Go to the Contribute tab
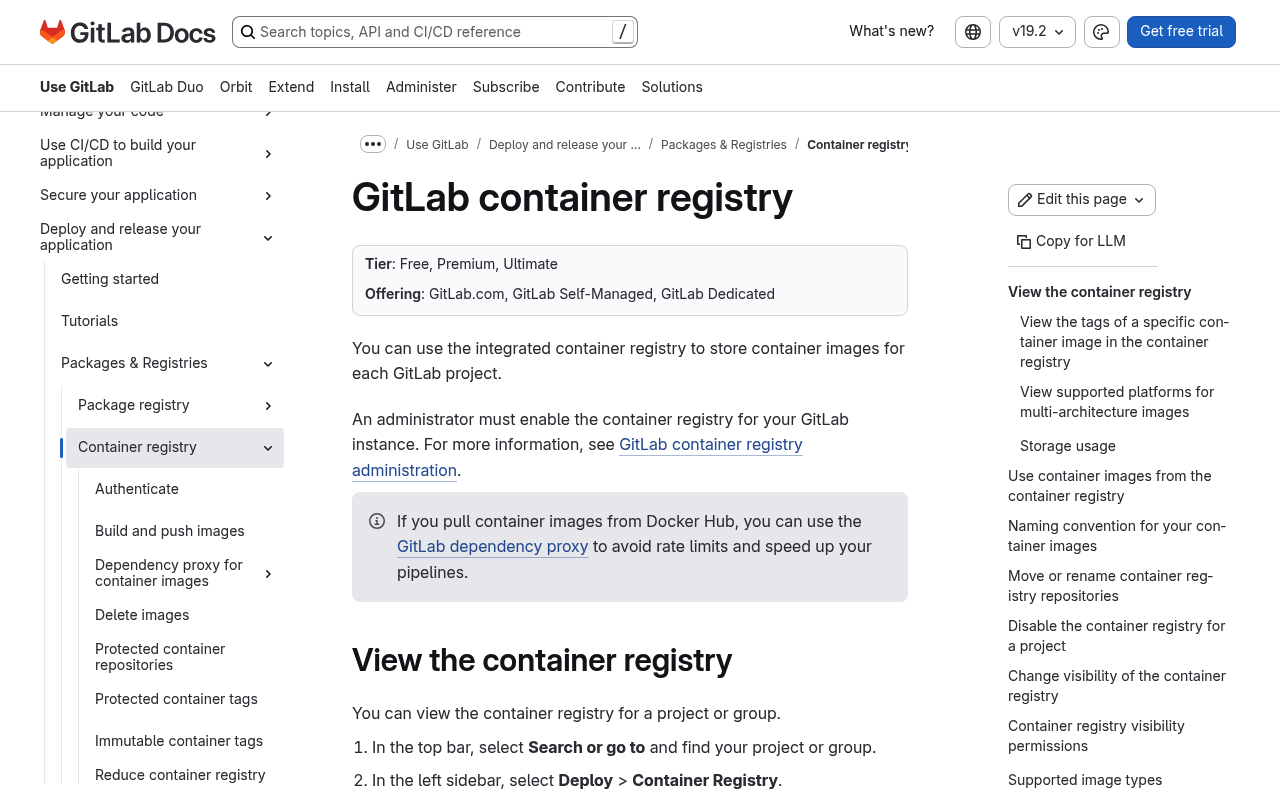 tap(590, 87)
